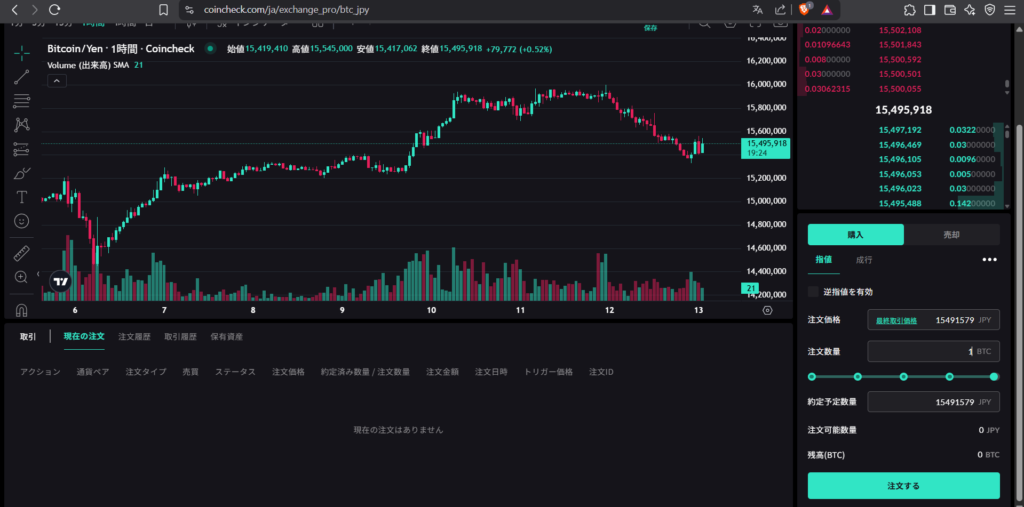Open the 取引 tab
Viewport: 1024px width, 507px height.
tap(28, 336)
